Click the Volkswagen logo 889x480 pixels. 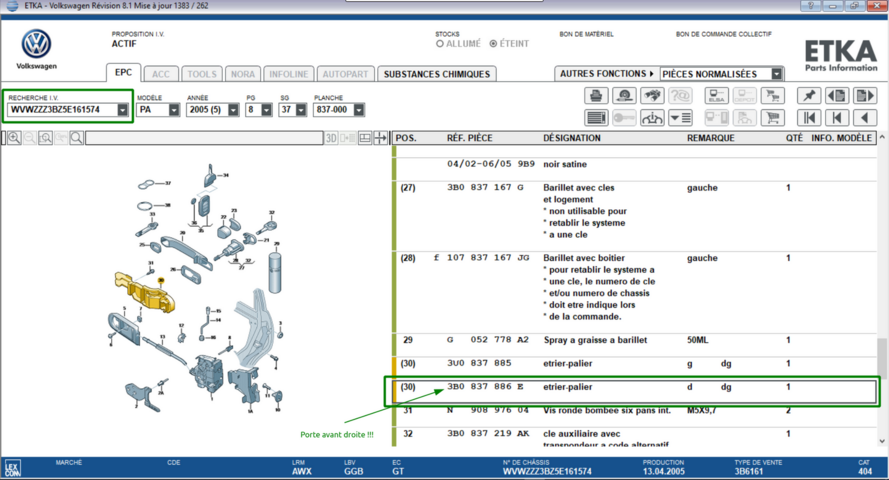[36, 44]
